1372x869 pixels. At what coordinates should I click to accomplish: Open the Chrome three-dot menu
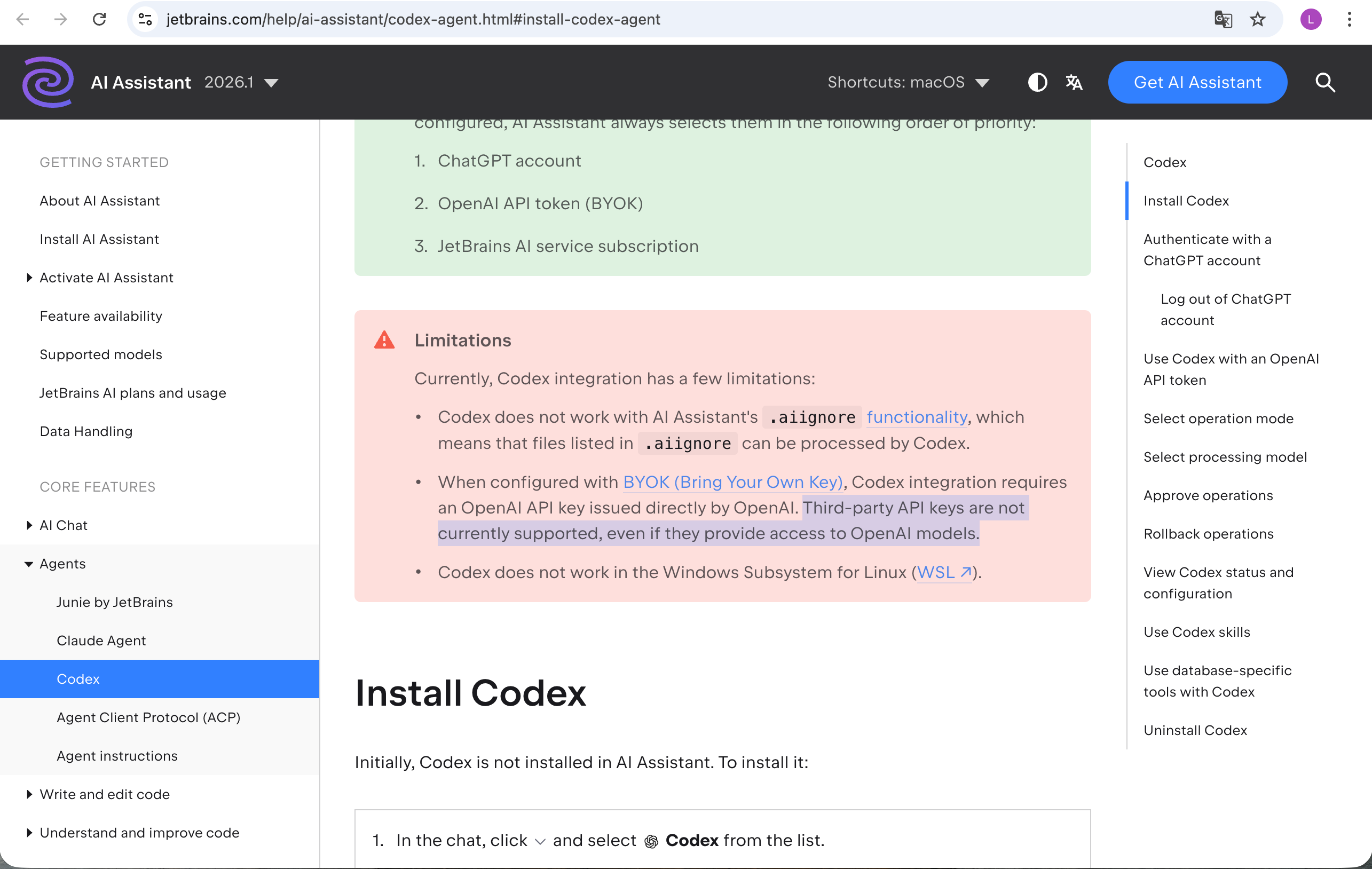[x=1349, y=19]
